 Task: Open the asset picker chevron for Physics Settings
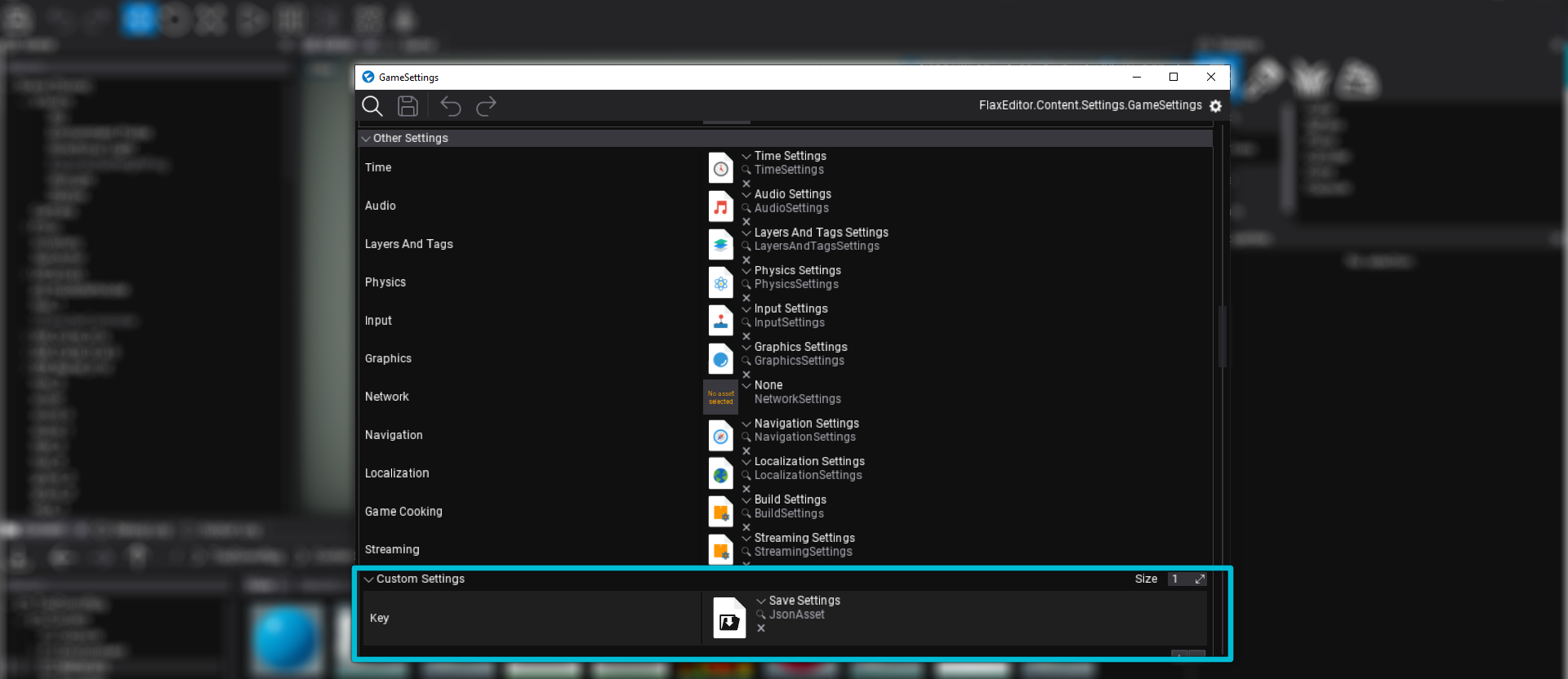pyautogui.click(x=746, y=270)
